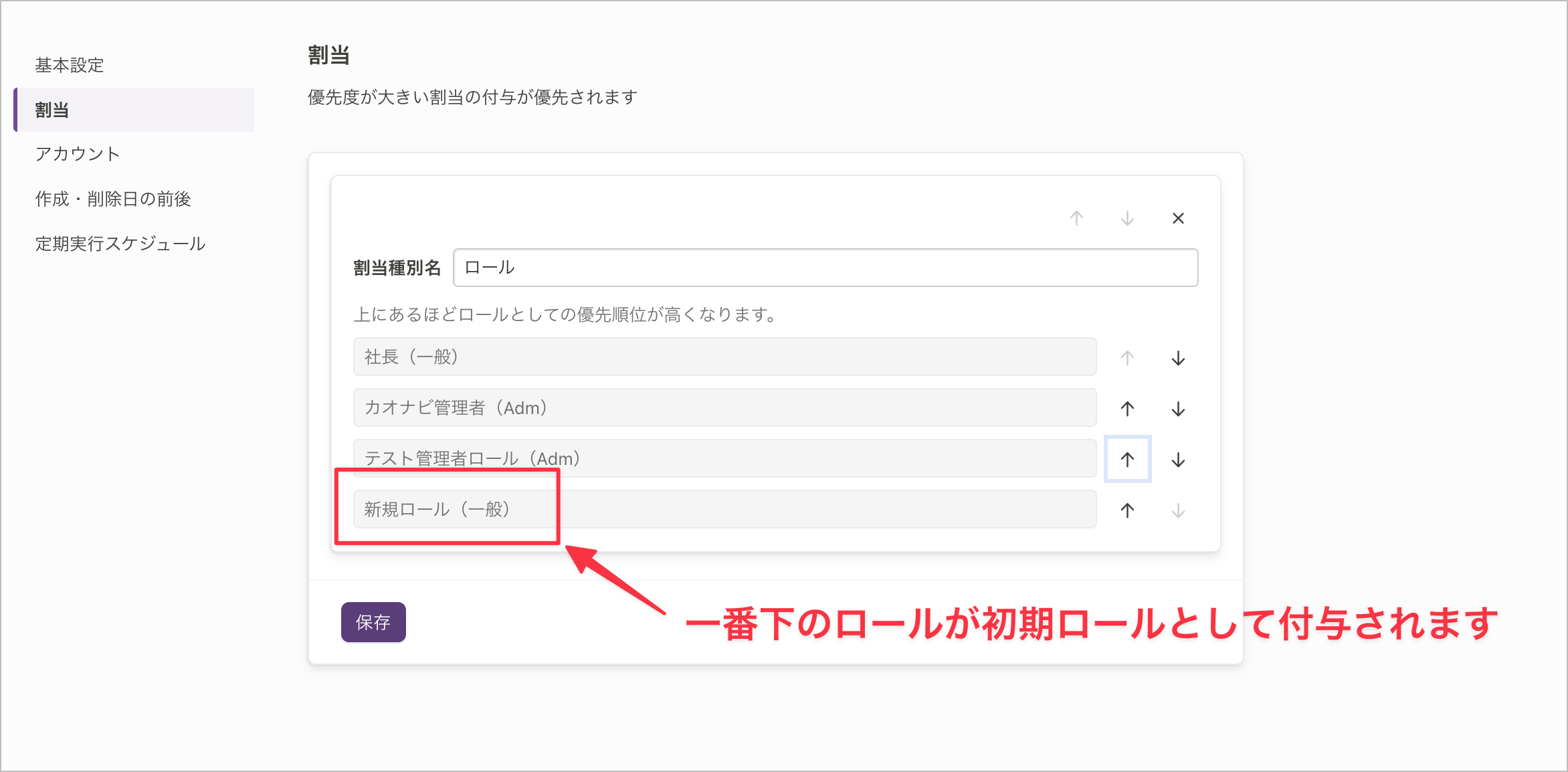Open 定期実行スケジュール section
Viewport: 1568px width, 772px height.
(x=120, y=244)
